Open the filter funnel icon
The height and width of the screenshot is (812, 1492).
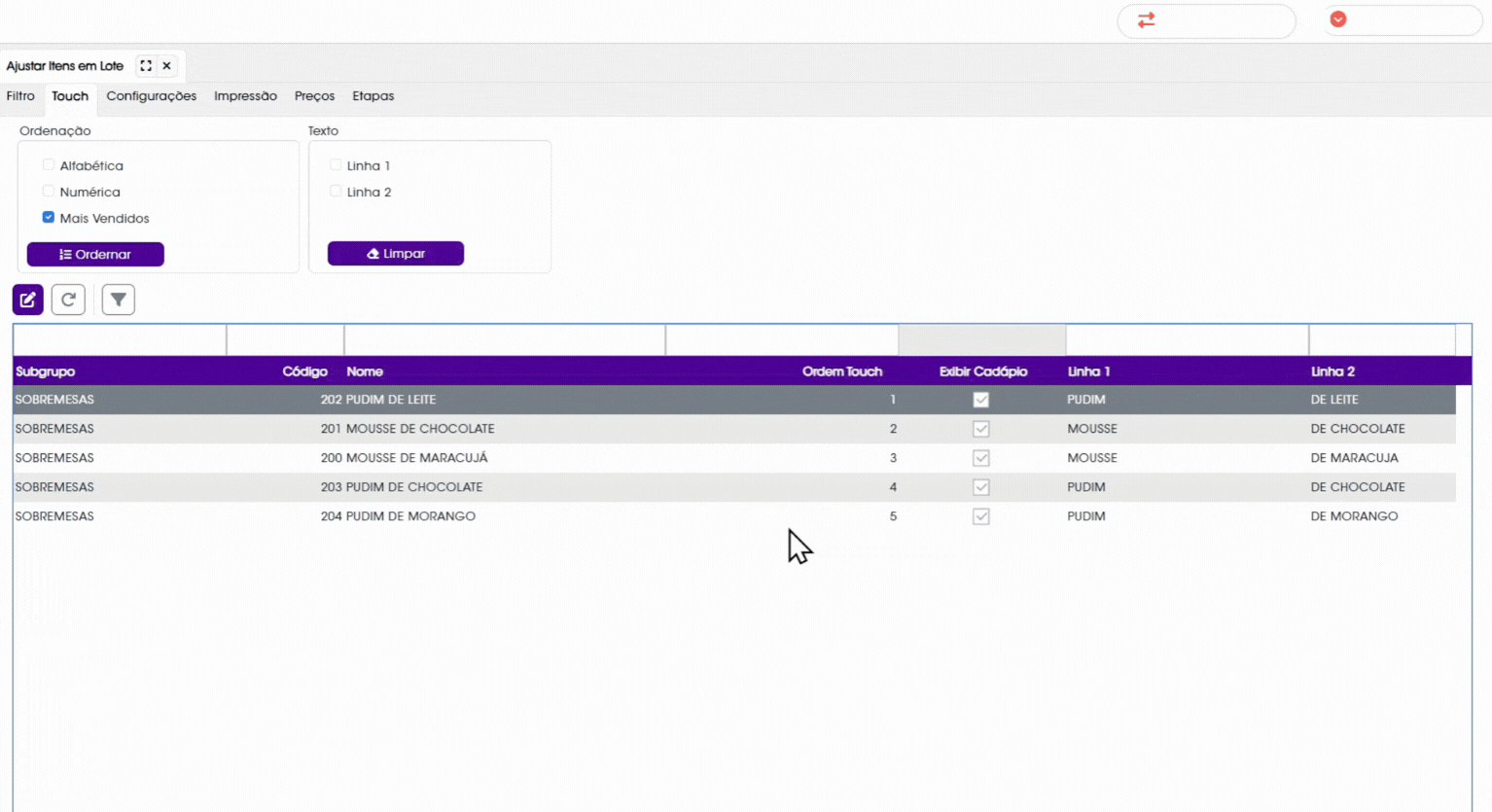pyautogui.click(x=119, y=300)
